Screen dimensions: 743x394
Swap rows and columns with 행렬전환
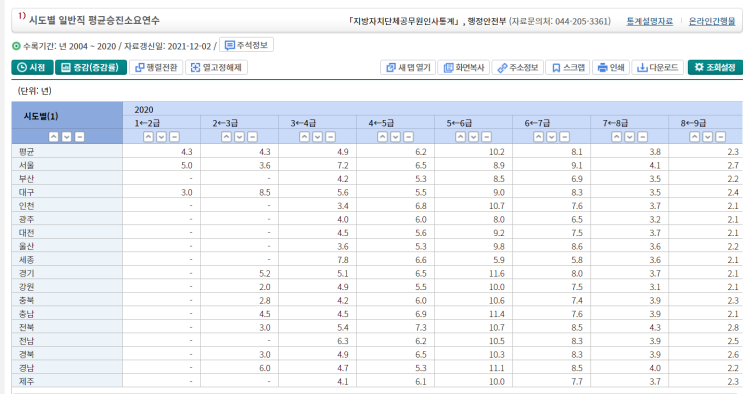pyautogui.click(x=156, y=67)
